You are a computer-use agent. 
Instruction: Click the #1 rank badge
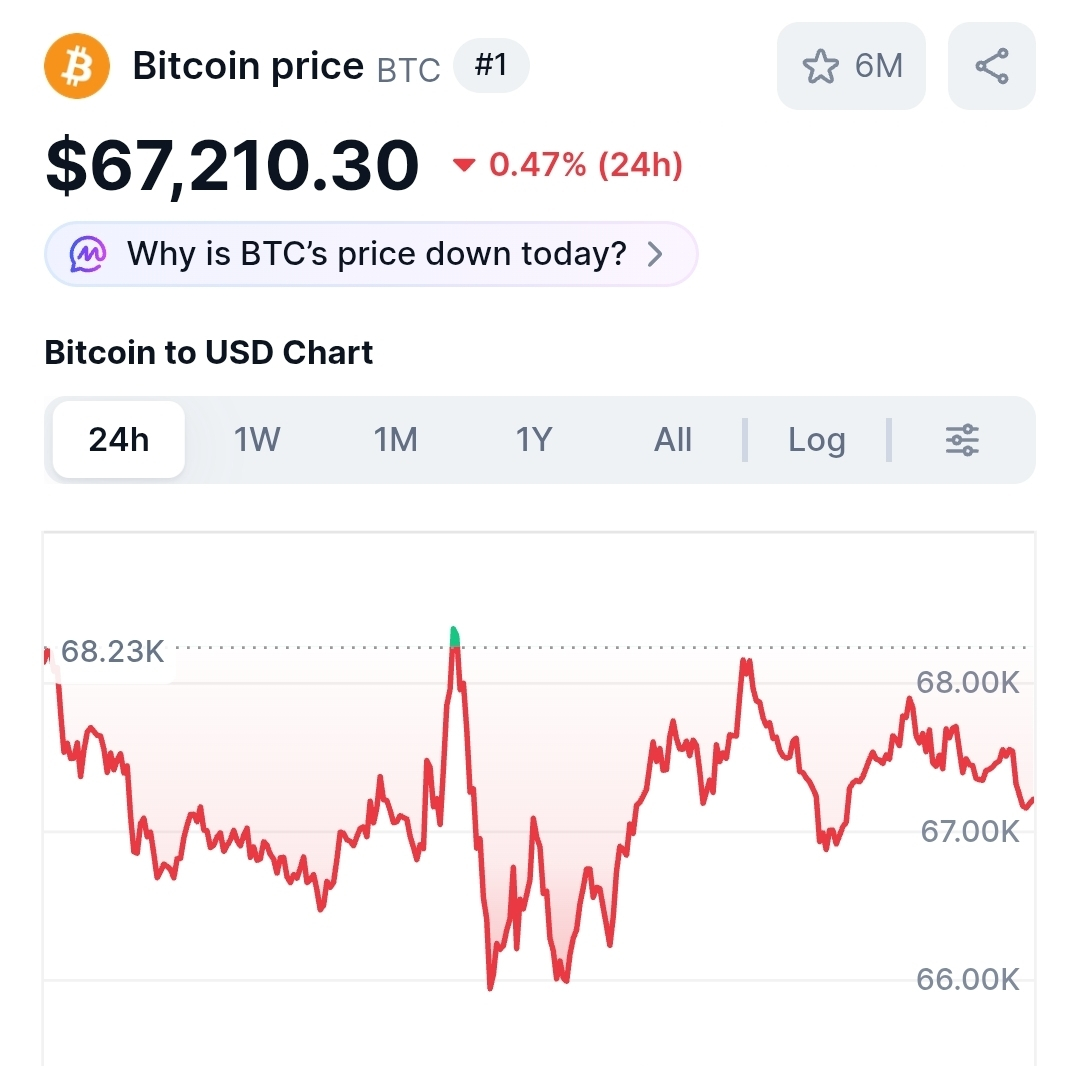click(x=491, y=67)
